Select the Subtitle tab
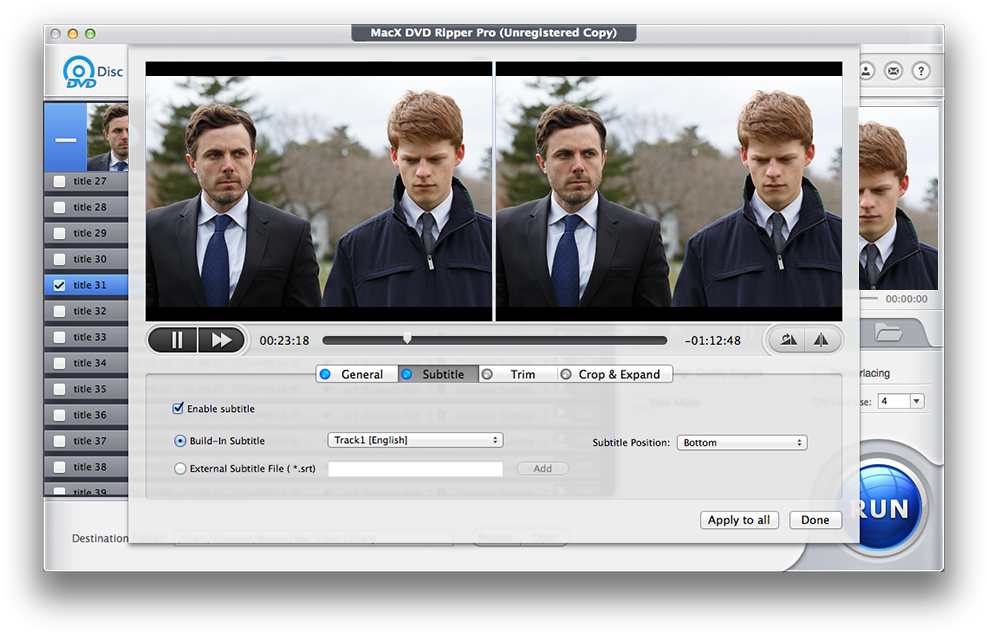987x633 pixels. [438, 374]
